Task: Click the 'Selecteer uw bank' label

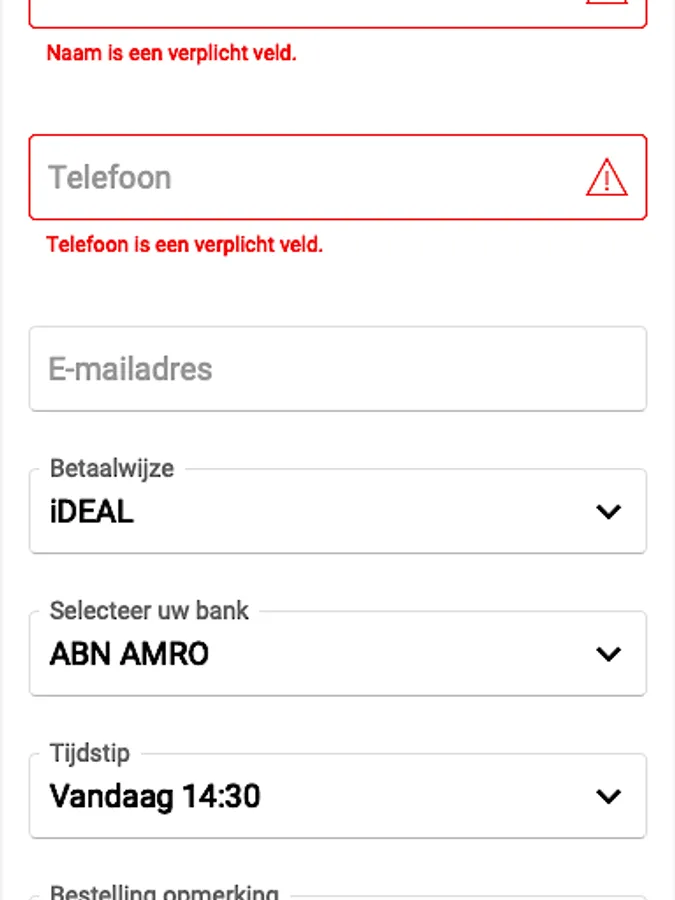Action: 149,610
